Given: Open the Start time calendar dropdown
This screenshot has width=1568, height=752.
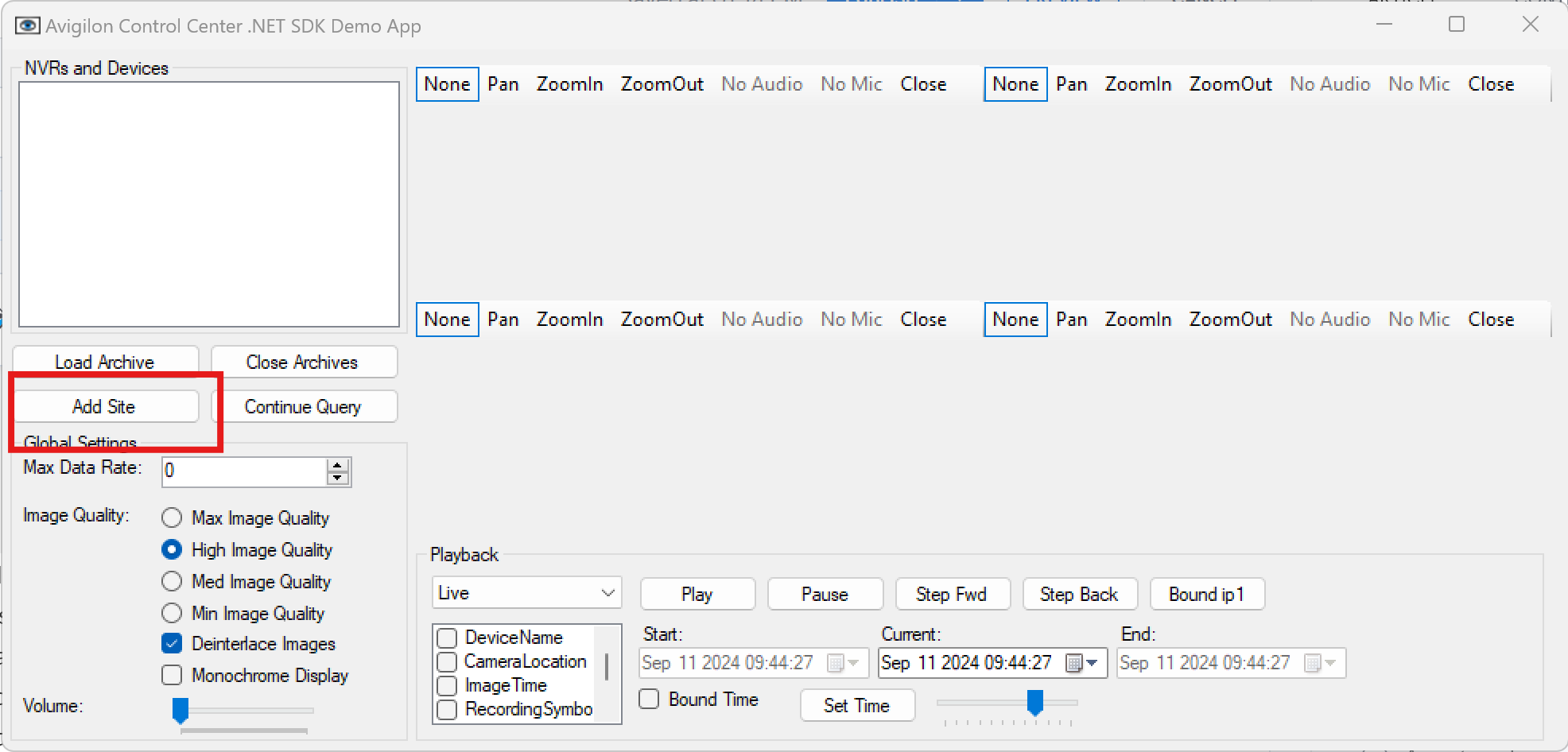Looking at the screenshot, I should (x=844, y=663).
